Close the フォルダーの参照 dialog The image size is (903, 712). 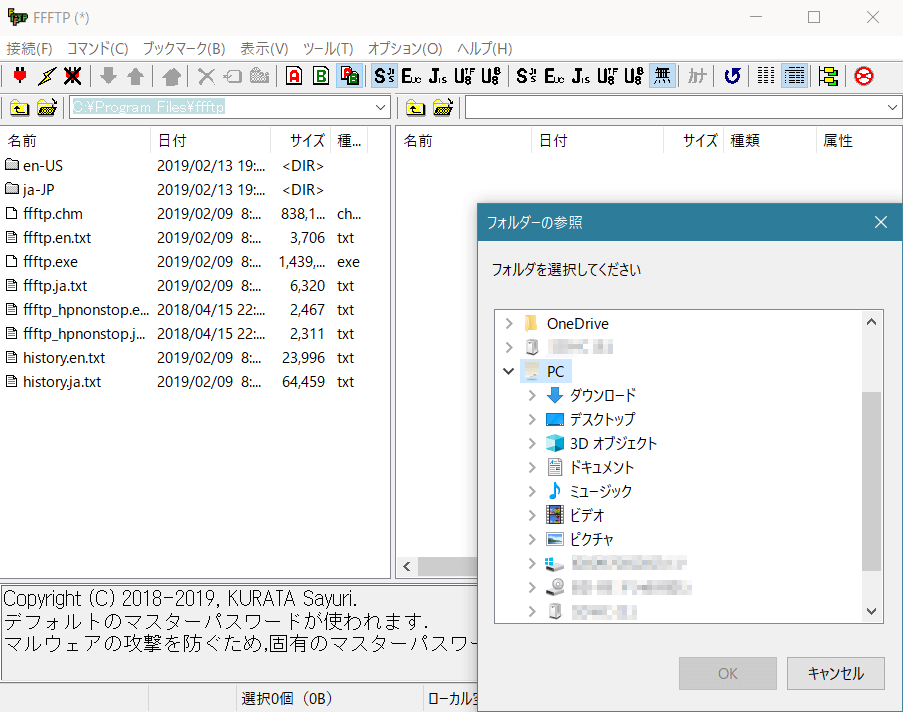(x=881, y=222)
